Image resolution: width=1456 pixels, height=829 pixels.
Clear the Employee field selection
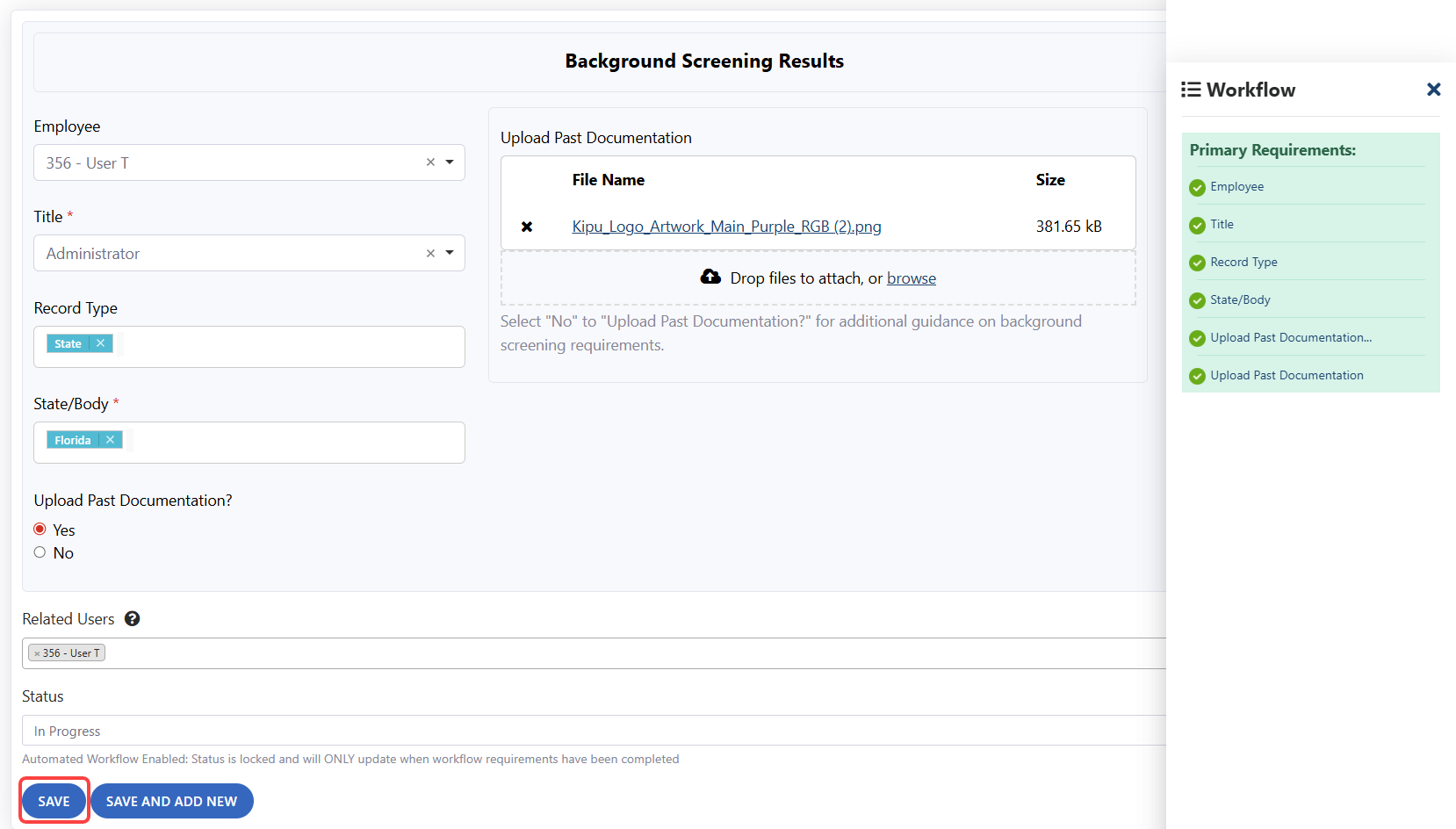430,162
